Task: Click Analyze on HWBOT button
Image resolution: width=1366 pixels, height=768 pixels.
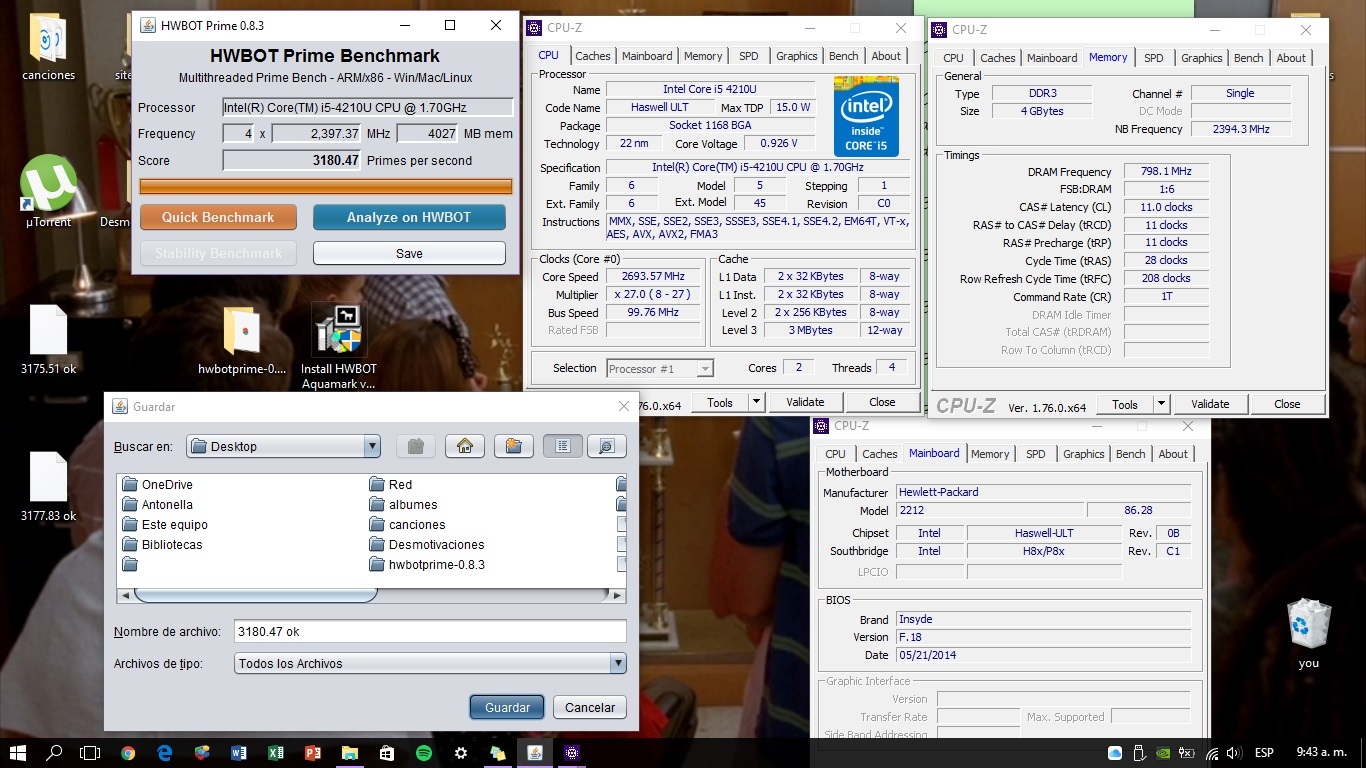Action: pyautogui.click(x=409, y=217)
